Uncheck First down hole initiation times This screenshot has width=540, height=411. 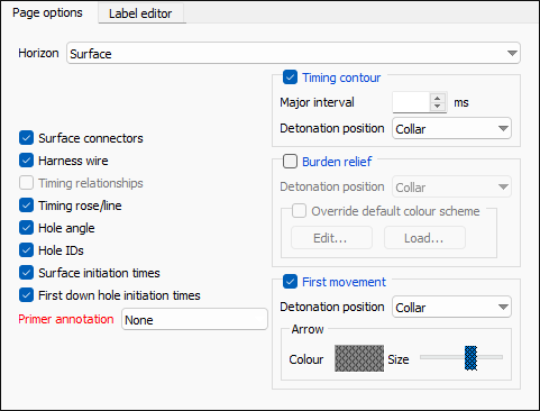tap(26, 295)
